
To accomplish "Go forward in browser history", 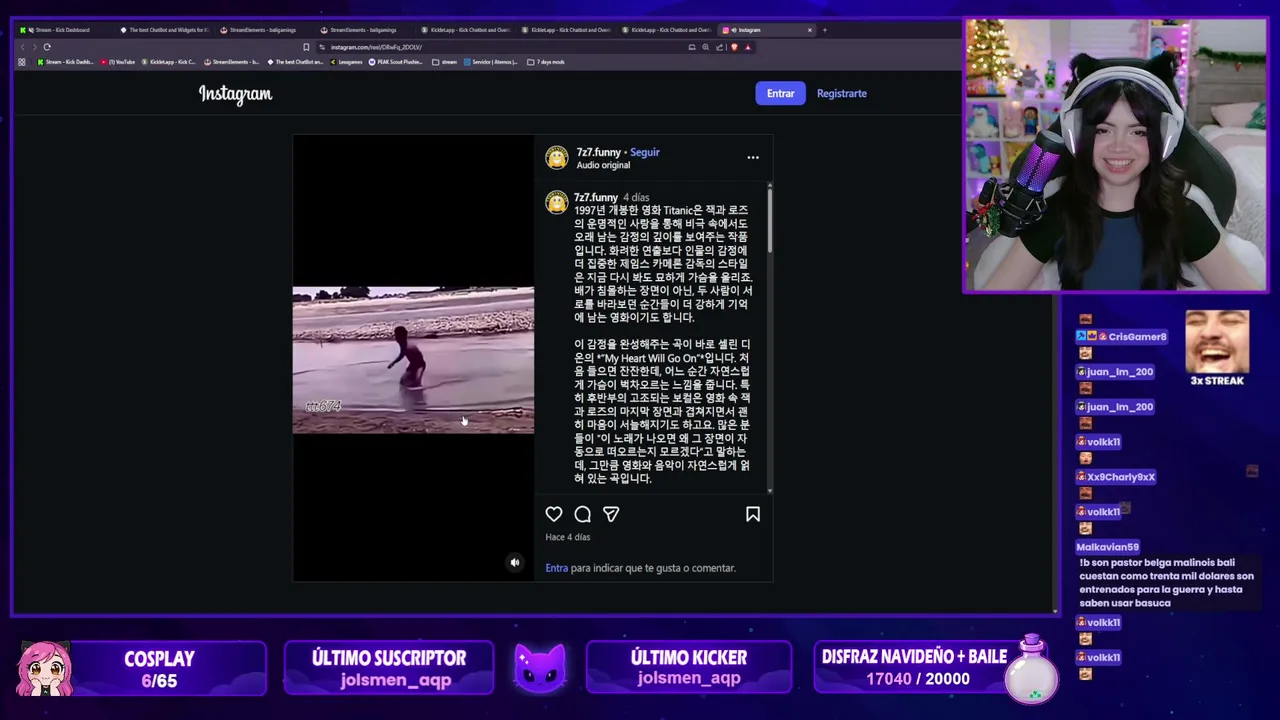I will [x=34, y=47].
